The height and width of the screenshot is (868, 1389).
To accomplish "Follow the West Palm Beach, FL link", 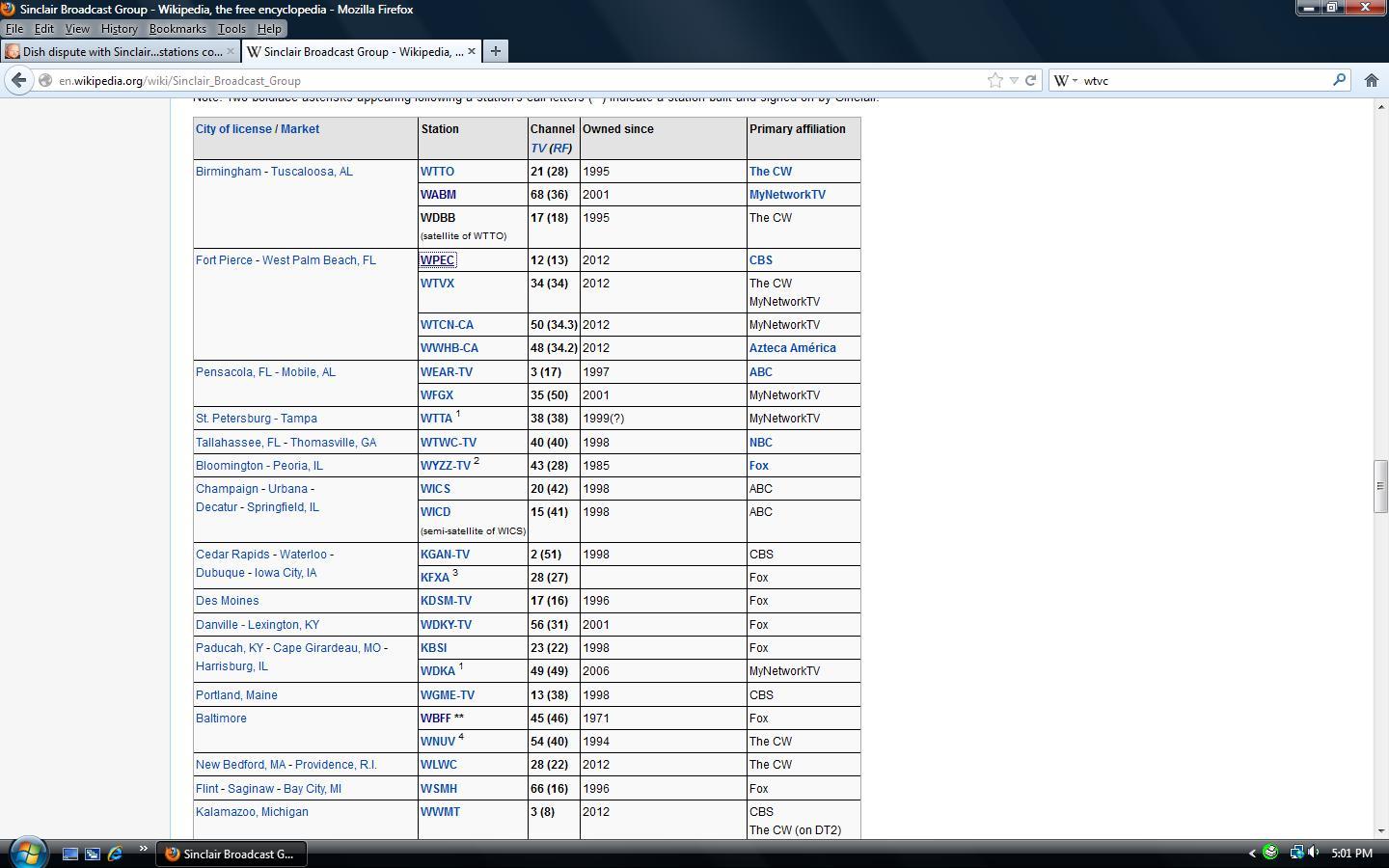I will 319,260.
